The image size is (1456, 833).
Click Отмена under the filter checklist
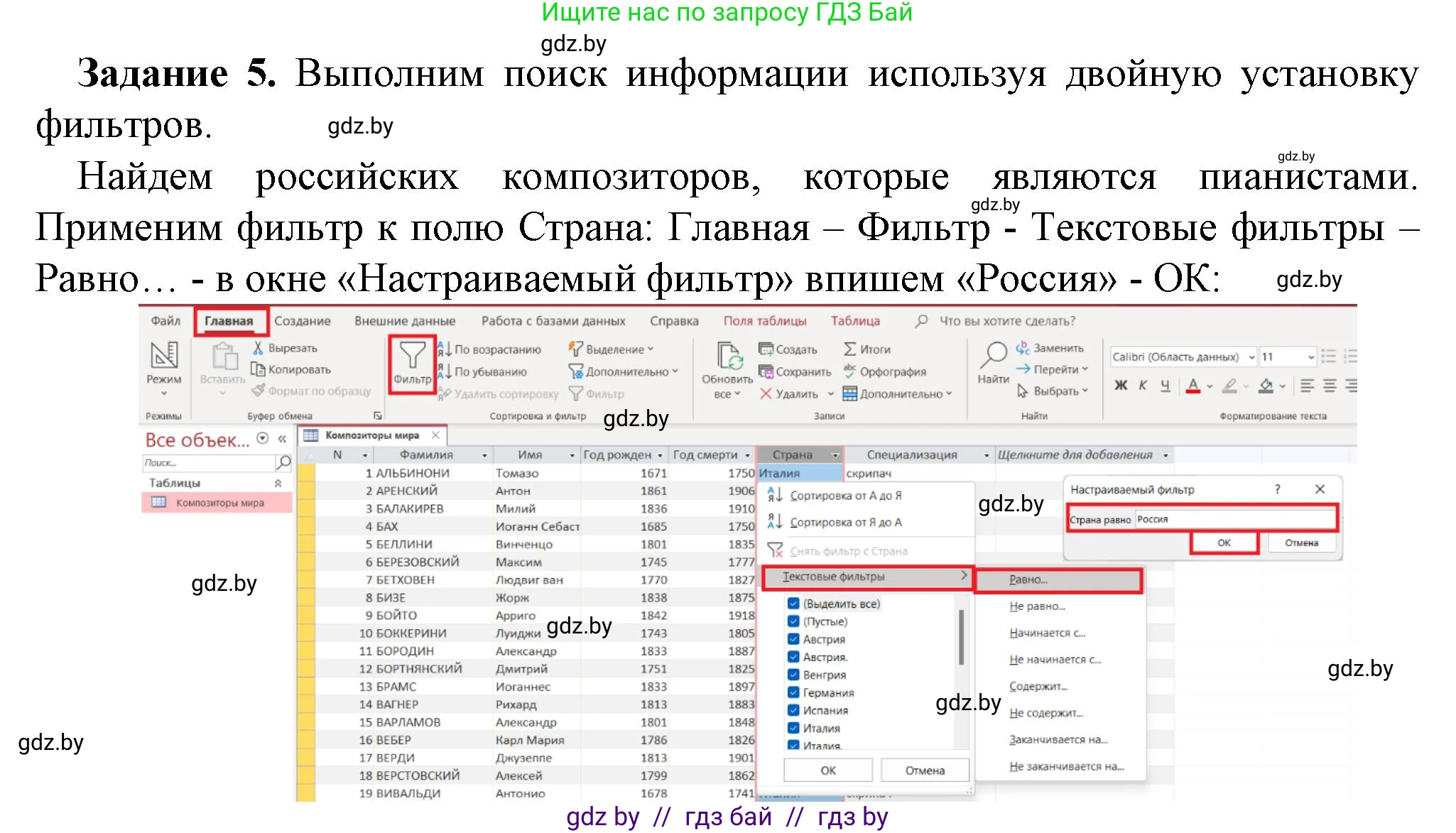(x=923, y=770)
